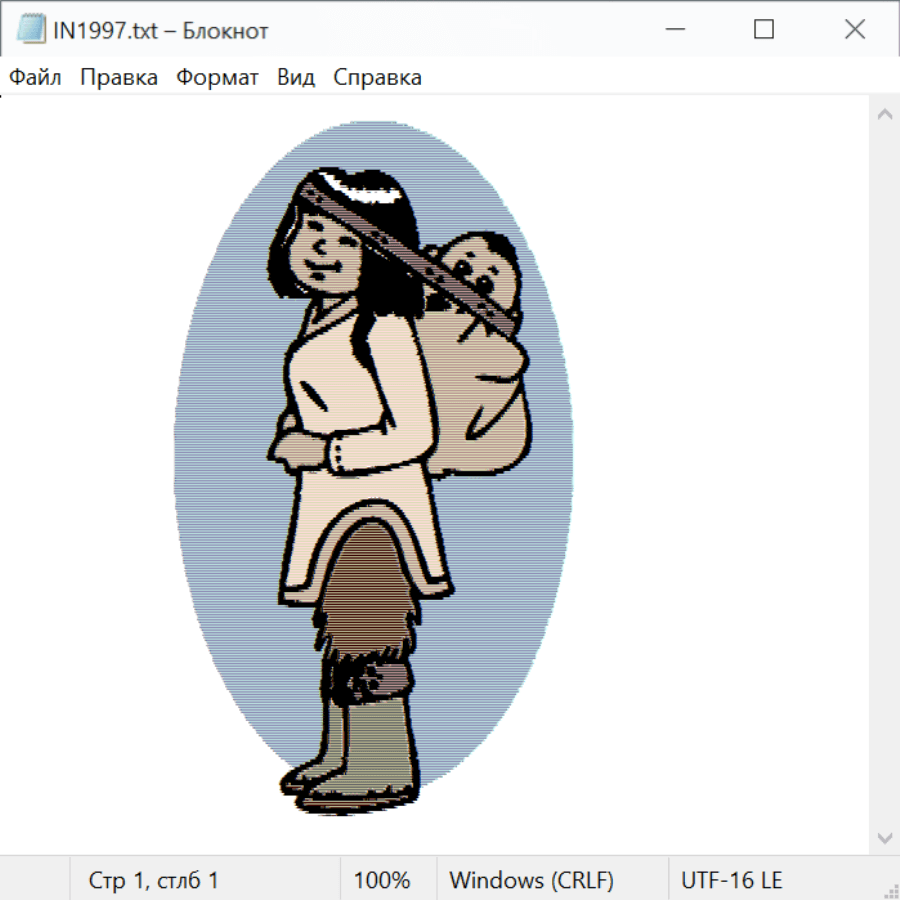The image size is (900, 900).
Task: Click the Windows (CRLF) status field
Action: 531,880
